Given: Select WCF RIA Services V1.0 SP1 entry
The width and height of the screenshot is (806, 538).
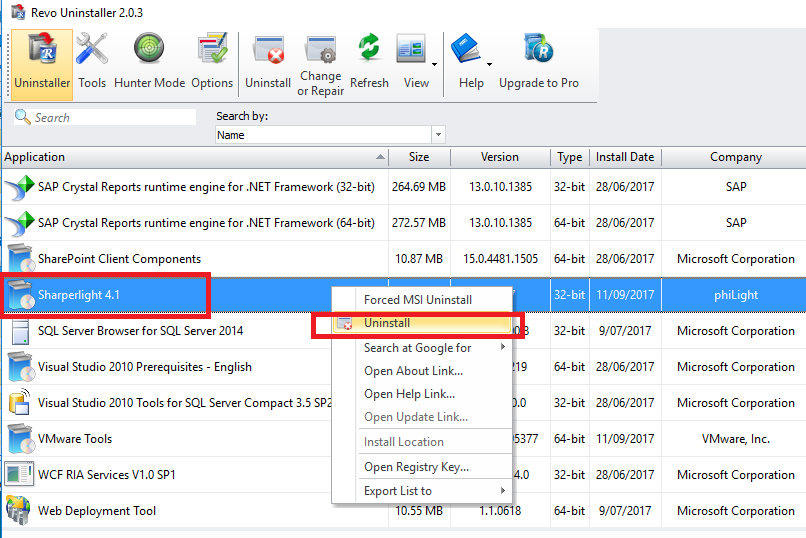Looking at the screenshot, I should [107, 475].
